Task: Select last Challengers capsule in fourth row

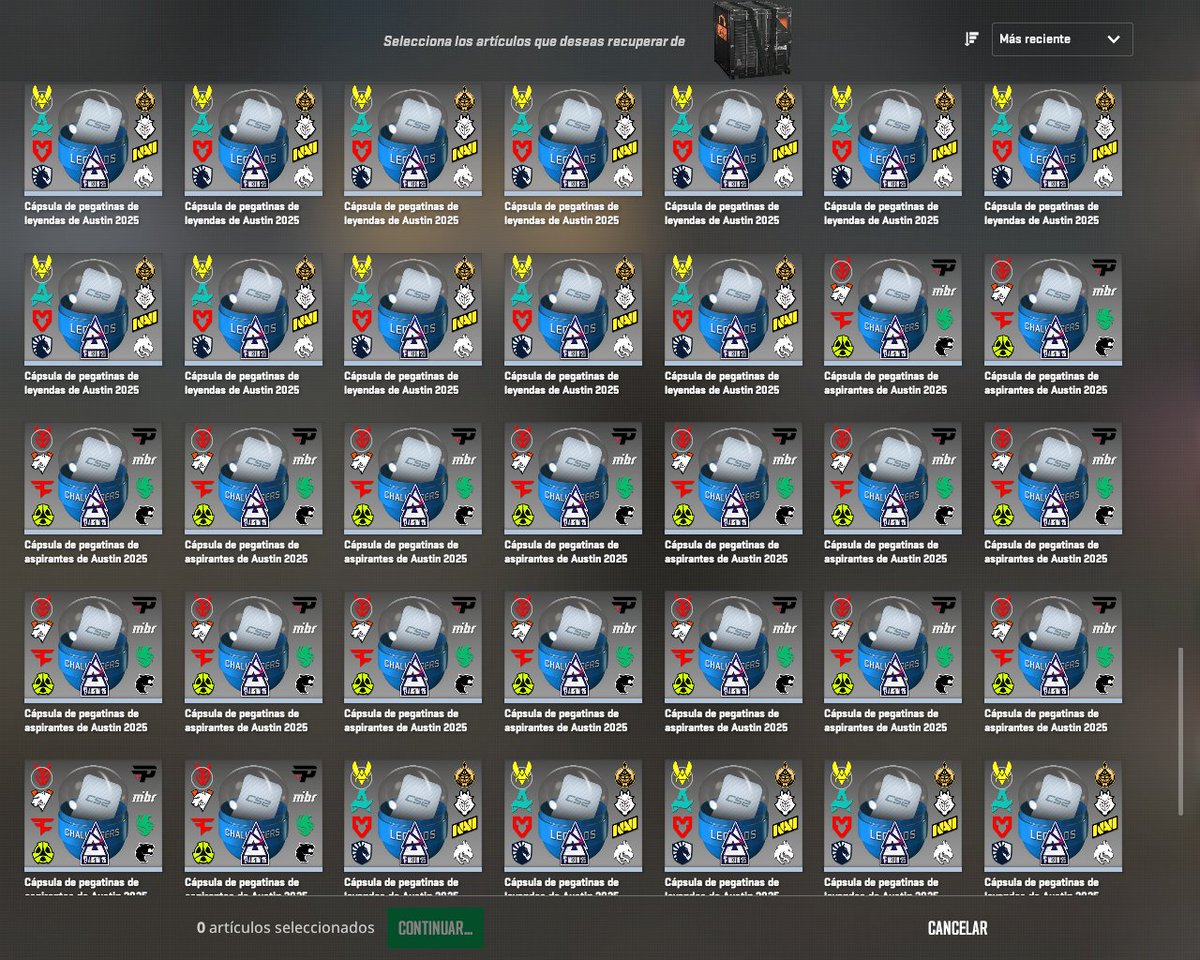Action: click(x=1053, y=647)
